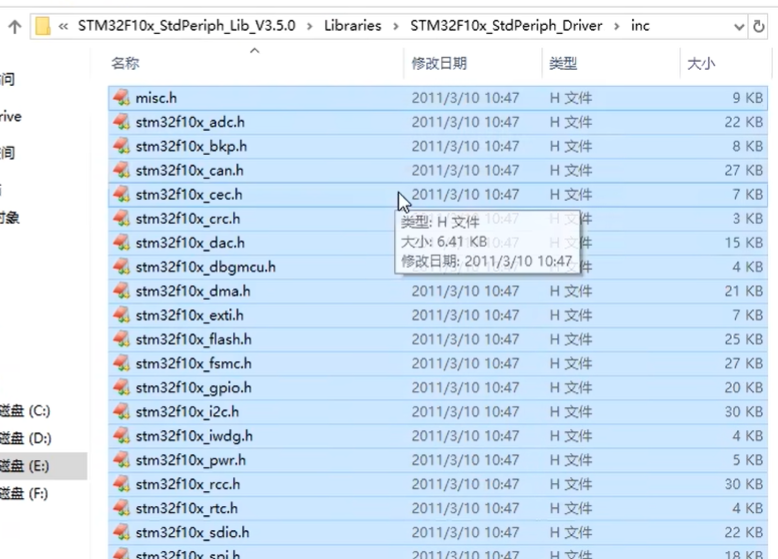Click the 22 KB size of stm32f10x_adc.h
This screenshot has height=559, width=778.
[743, 122]
